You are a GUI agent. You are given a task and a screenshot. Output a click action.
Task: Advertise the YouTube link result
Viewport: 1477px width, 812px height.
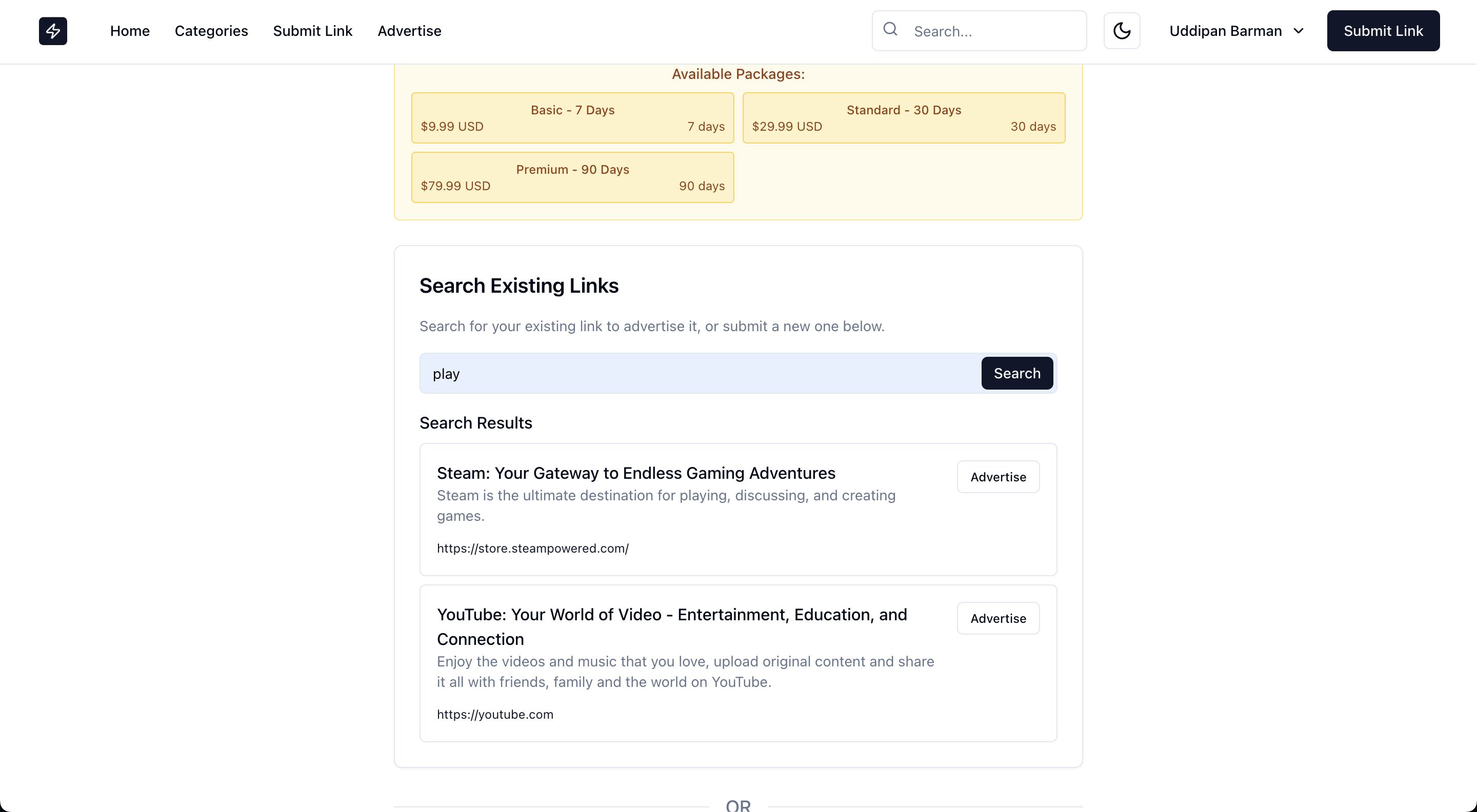997,618
